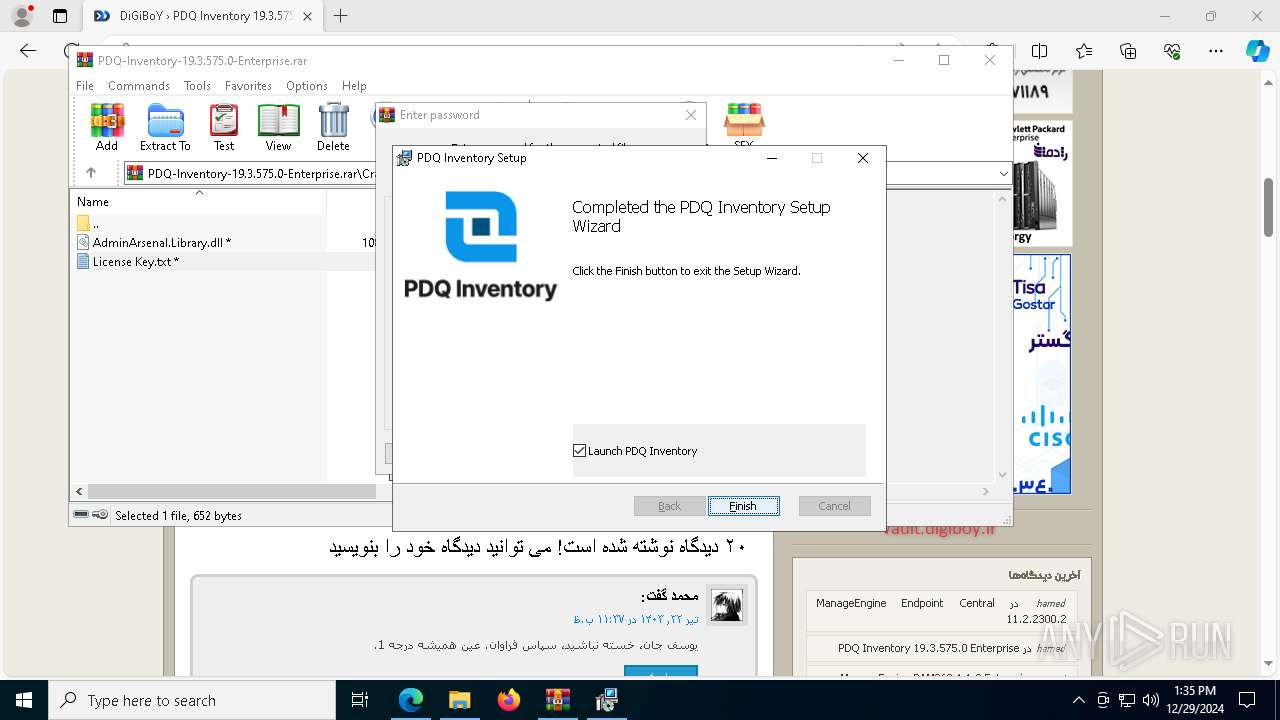Open Edge Favorites star icon
The width and height of the screenshot is (1280, 720).
tap(1084, 51)
